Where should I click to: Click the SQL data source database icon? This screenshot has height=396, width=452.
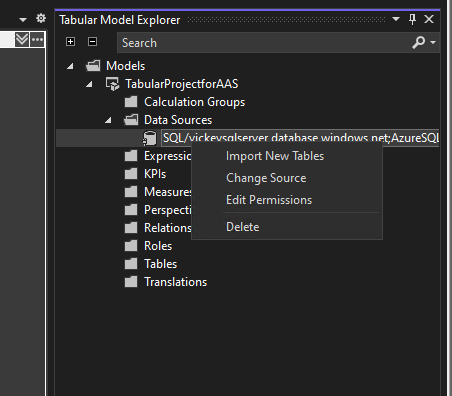pyautogui.click(x=150, y=138)
